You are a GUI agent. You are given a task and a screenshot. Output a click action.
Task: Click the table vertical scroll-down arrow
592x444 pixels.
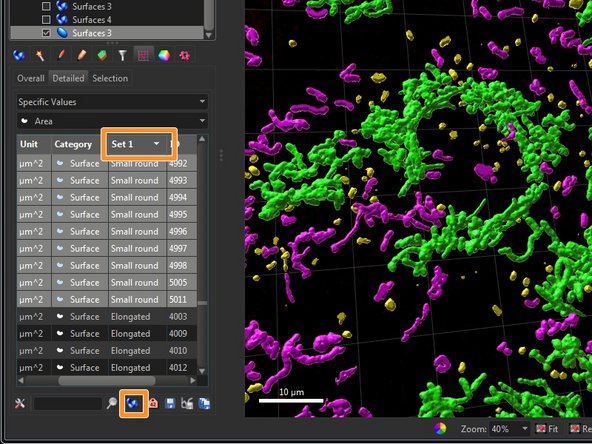(202, 371)
